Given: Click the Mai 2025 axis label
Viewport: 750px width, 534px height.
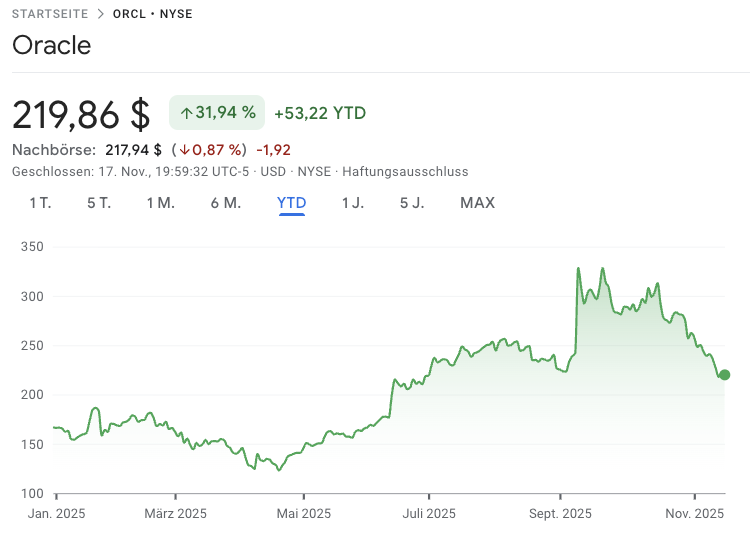Looking at the screenshot, I should click(304, 514).
